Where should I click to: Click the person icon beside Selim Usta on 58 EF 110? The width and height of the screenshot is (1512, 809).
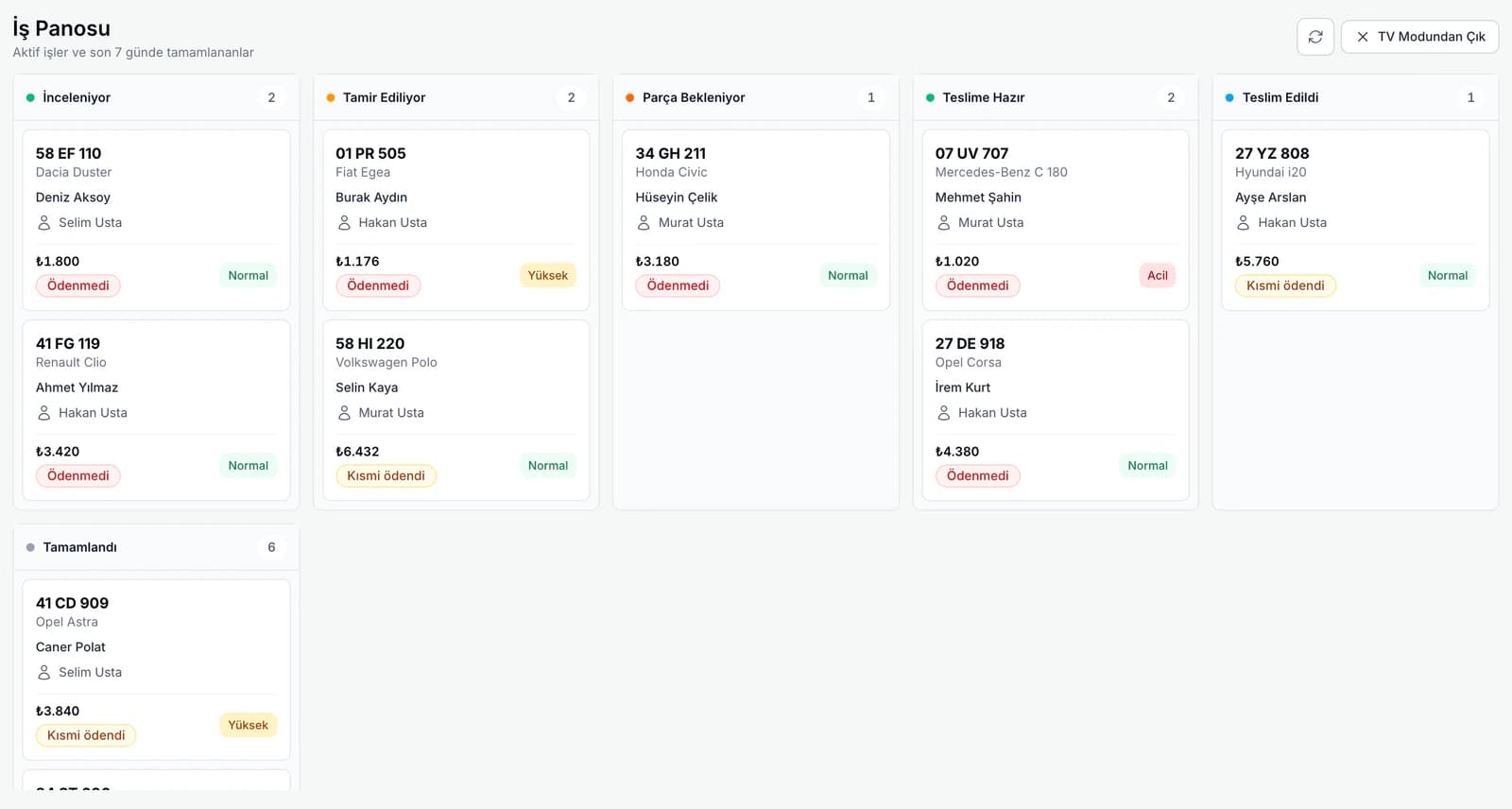point(44,223)
